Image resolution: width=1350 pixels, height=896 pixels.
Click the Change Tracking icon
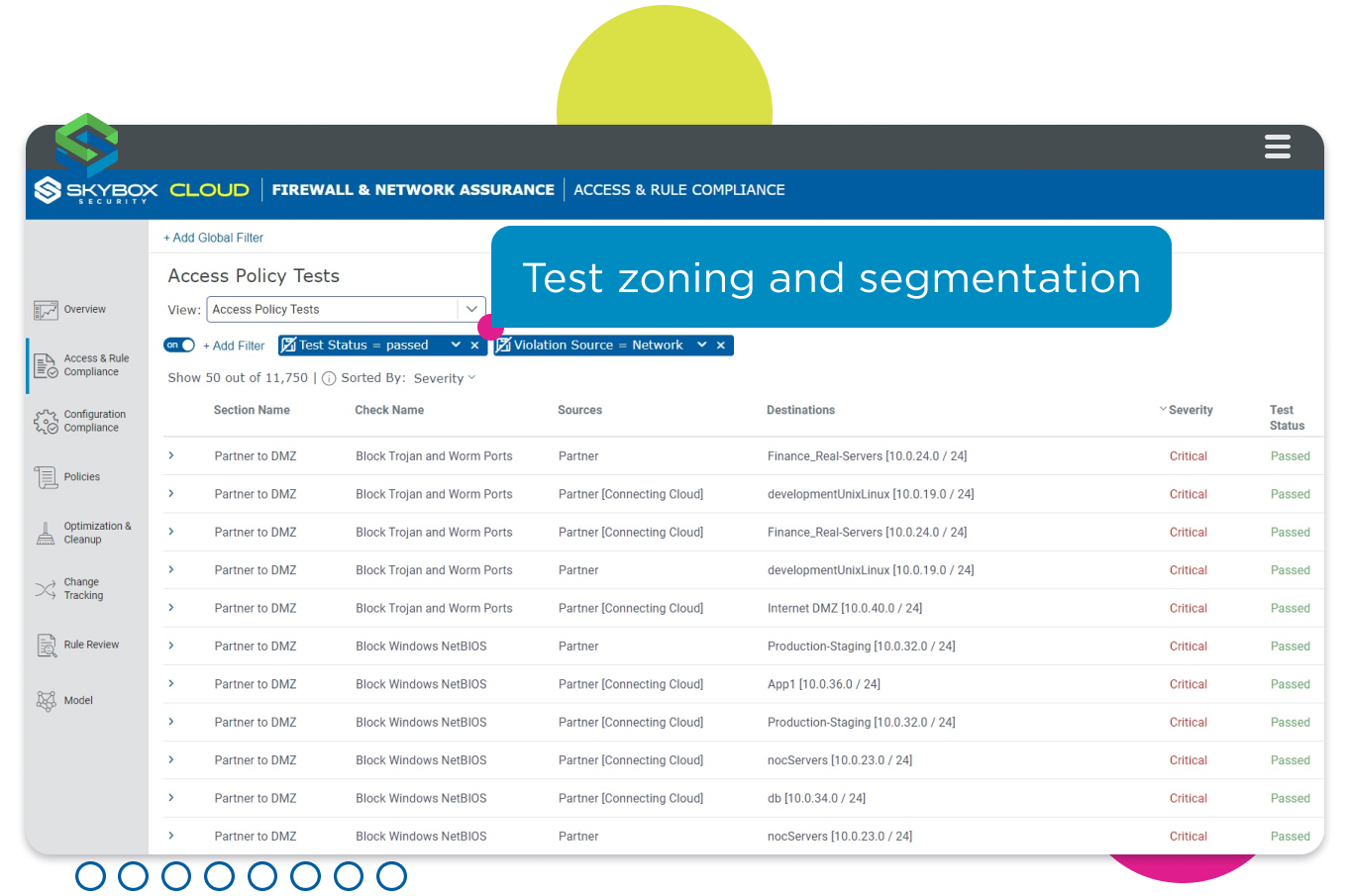46,589
